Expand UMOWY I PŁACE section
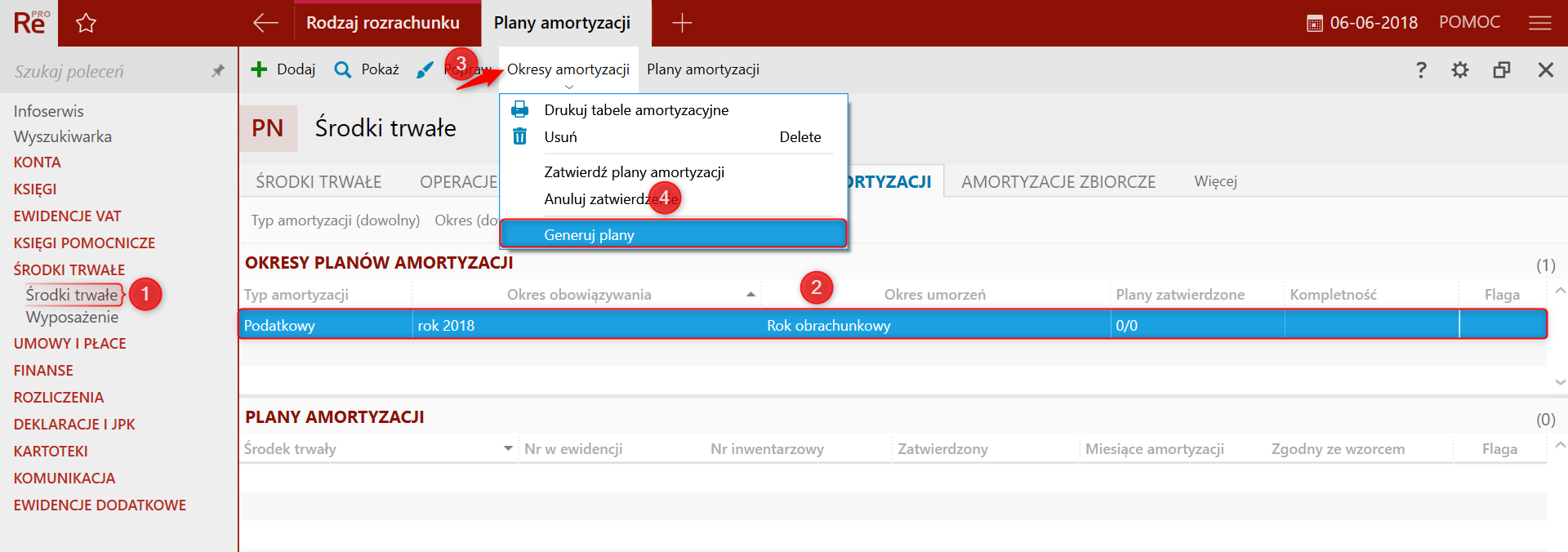1568x552 pixels. coord(69,344)
